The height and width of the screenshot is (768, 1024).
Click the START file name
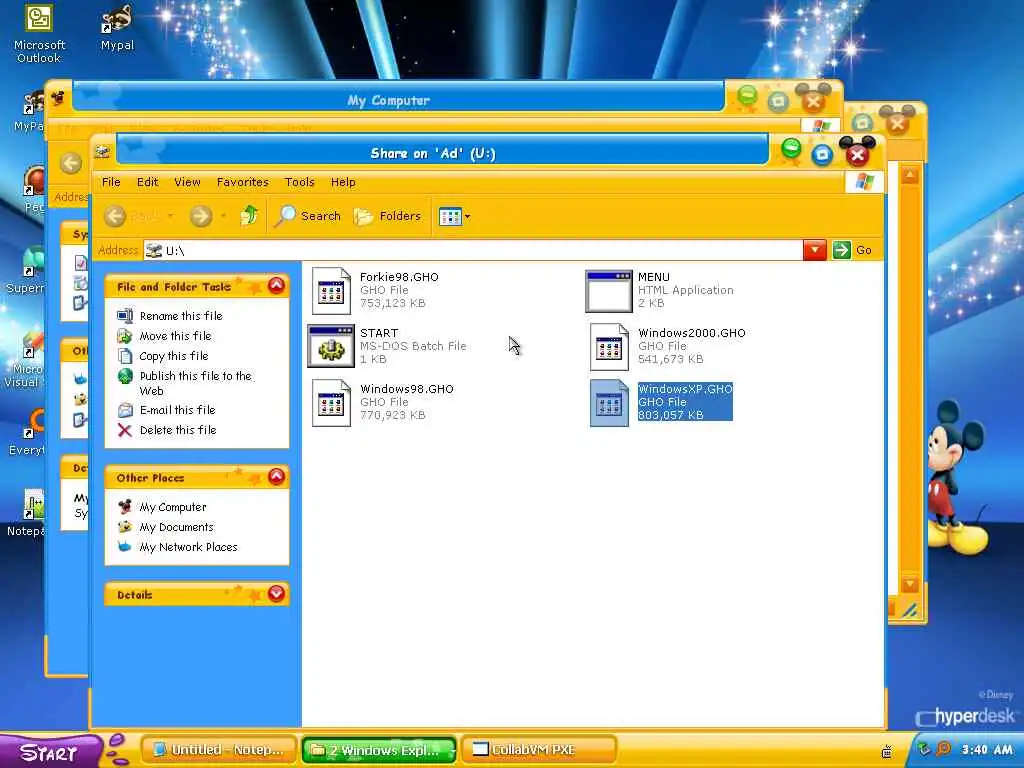(379, 333)
